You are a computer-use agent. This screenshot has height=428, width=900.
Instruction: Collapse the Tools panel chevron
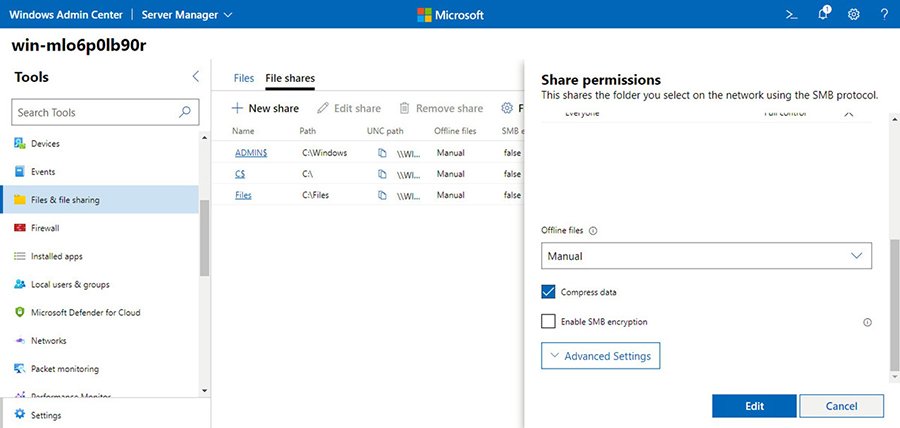pos(196,77)
